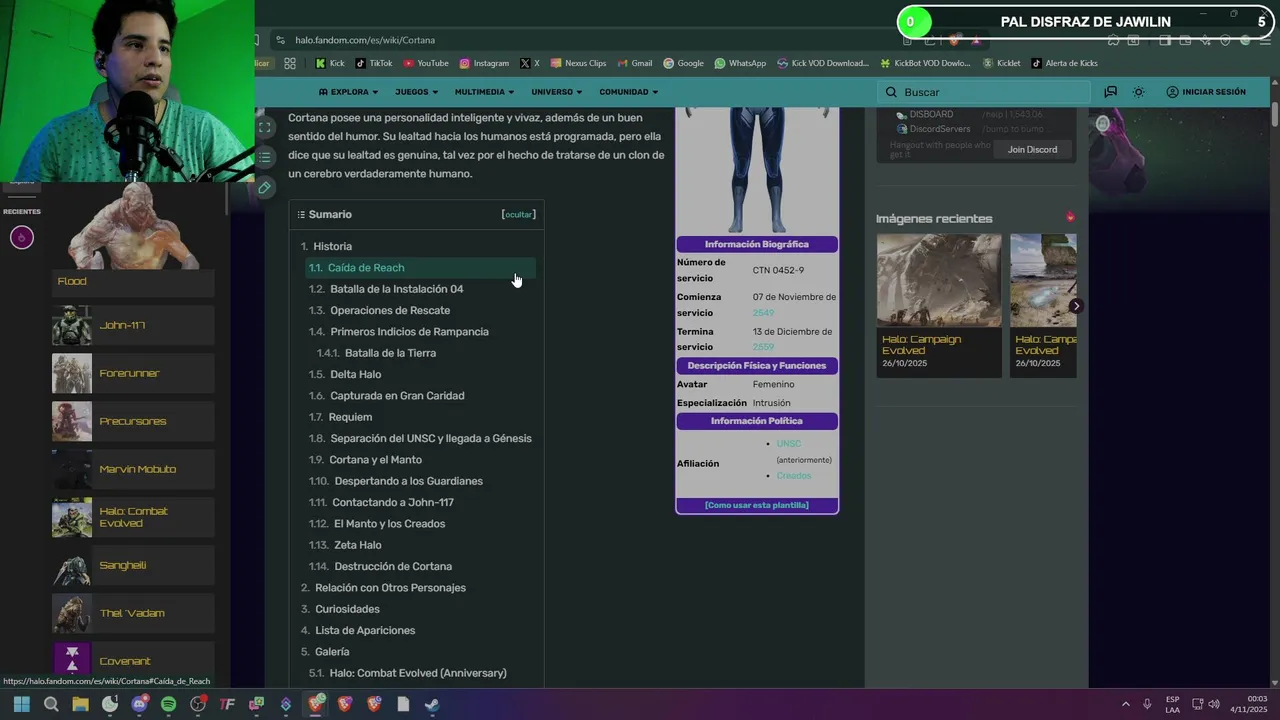This screenshot has width=1280, height=720.
Task: Toggle light/dark theme sun icon
Action: click(1138, 92)
